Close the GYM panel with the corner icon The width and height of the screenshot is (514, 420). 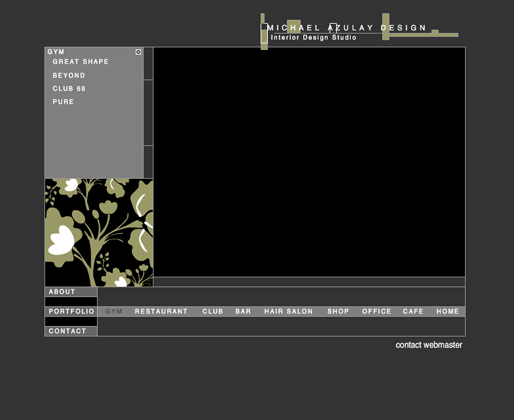(x=138, y=52)
